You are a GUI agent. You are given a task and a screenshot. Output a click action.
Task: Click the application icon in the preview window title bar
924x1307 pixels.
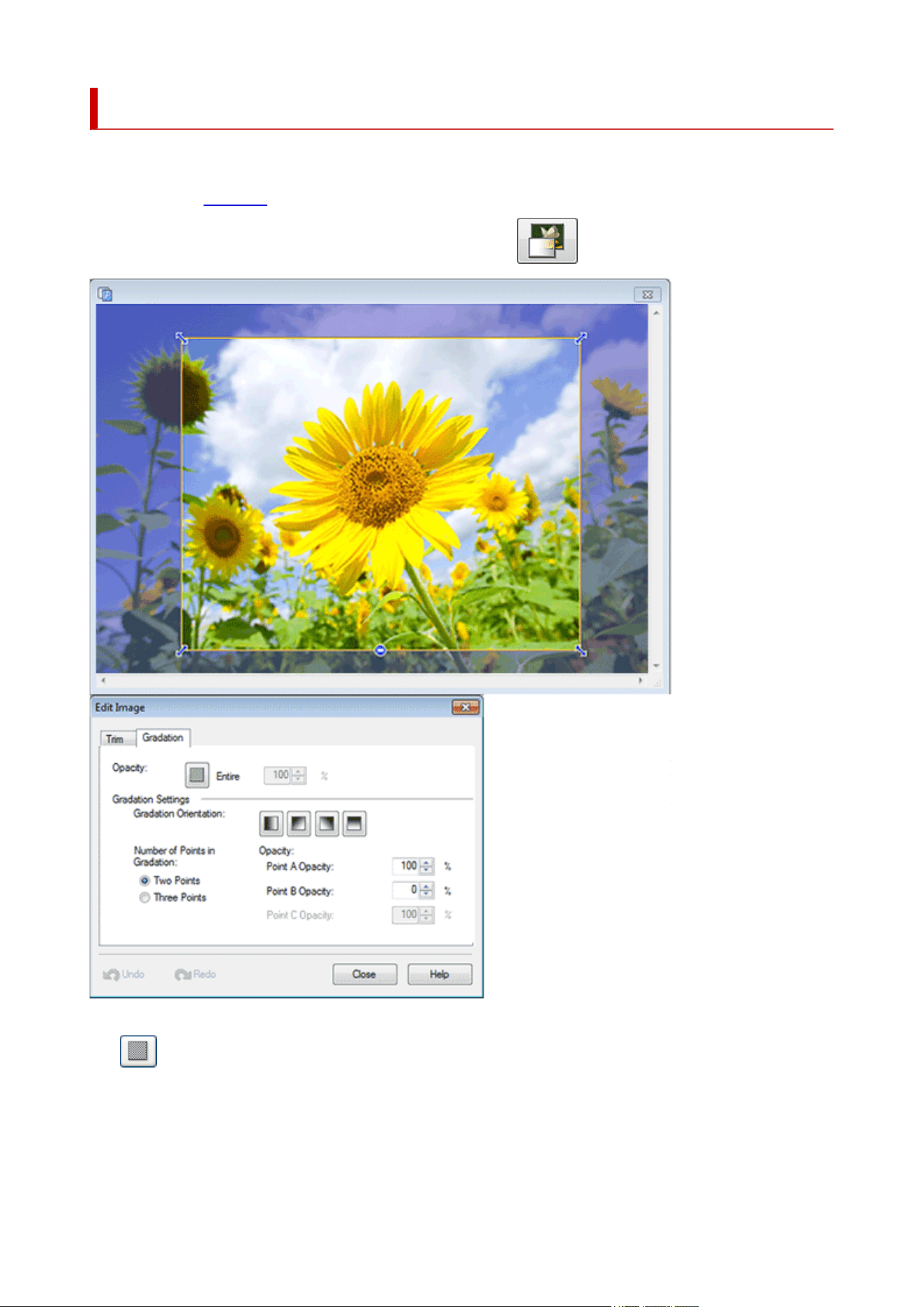[105, 294]
